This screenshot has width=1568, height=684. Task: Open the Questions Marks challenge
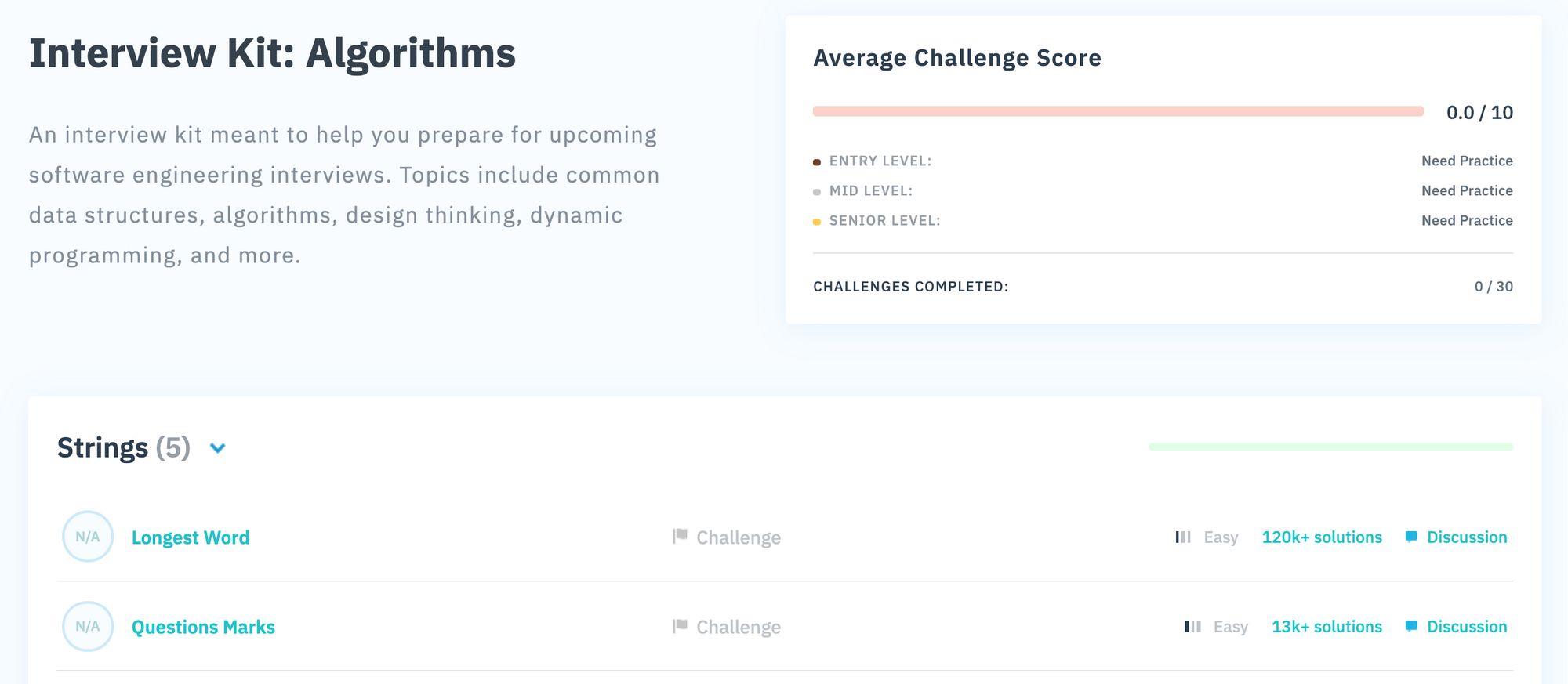[x=203, y=627]
